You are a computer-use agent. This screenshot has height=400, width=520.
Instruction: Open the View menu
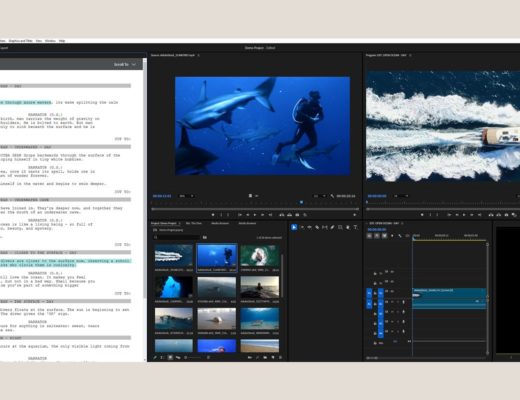[39, 41]
